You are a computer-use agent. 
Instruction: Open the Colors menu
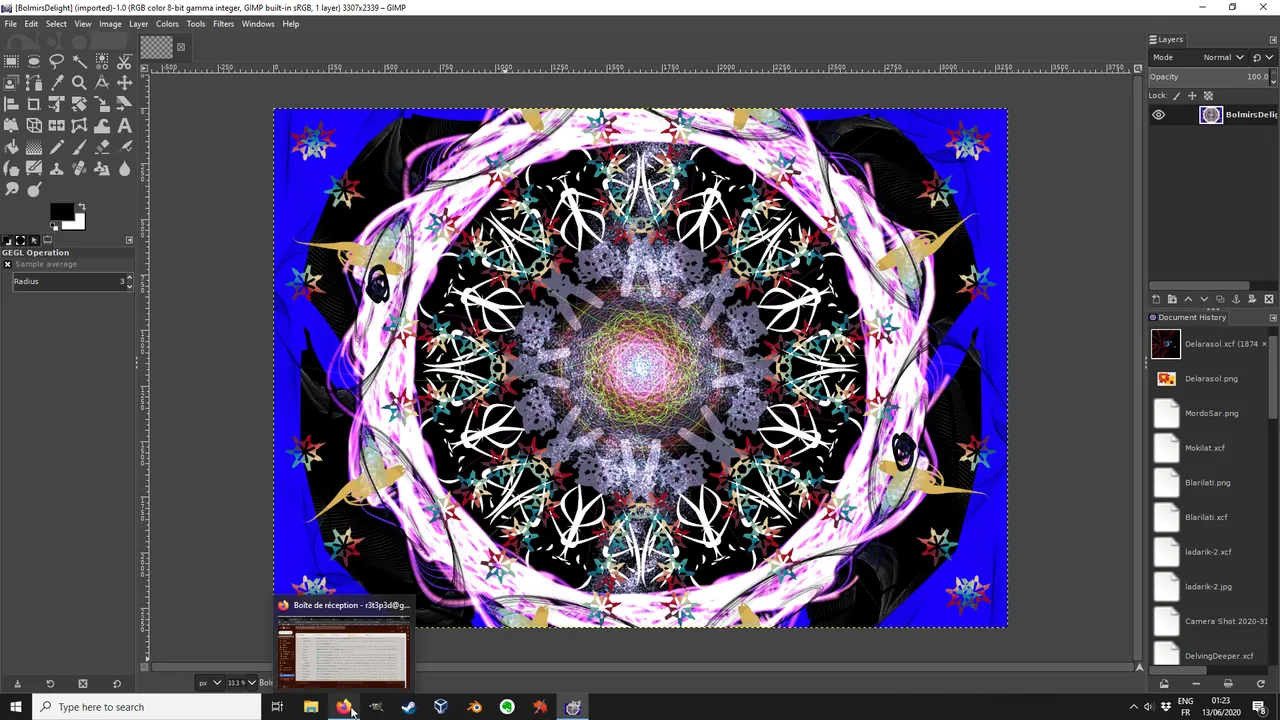pos(167,24)
